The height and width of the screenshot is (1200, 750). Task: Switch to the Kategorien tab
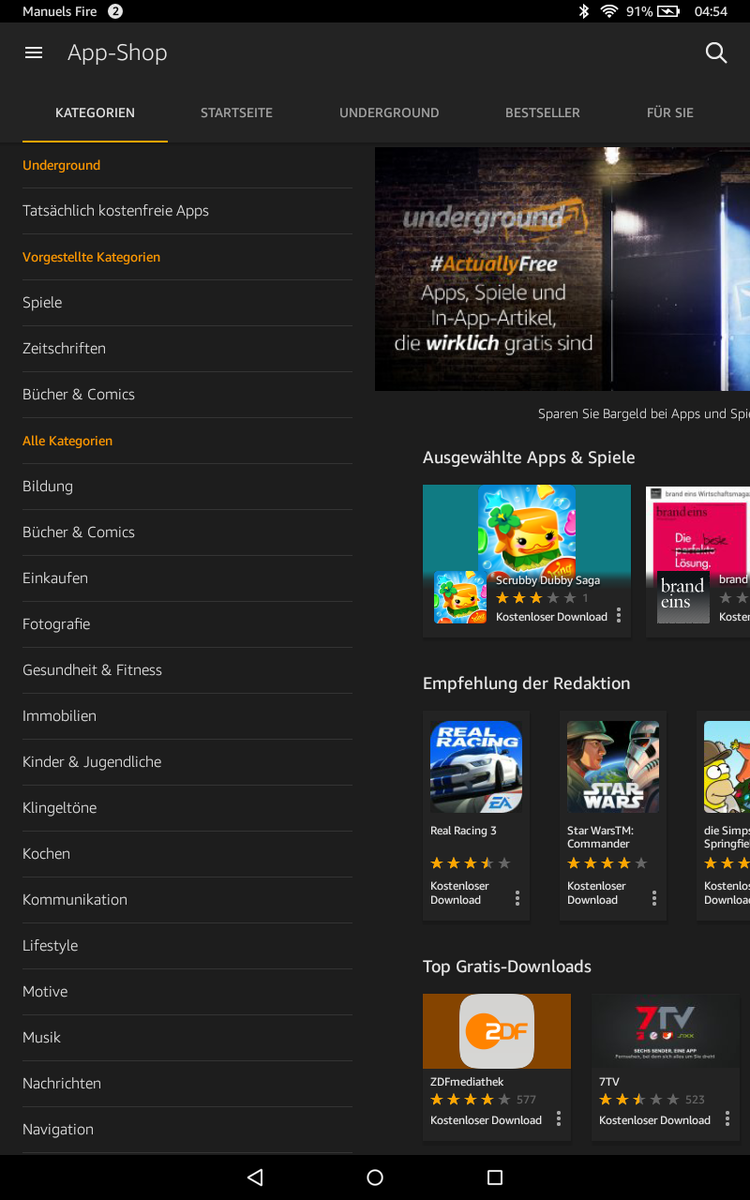[95, 113]
